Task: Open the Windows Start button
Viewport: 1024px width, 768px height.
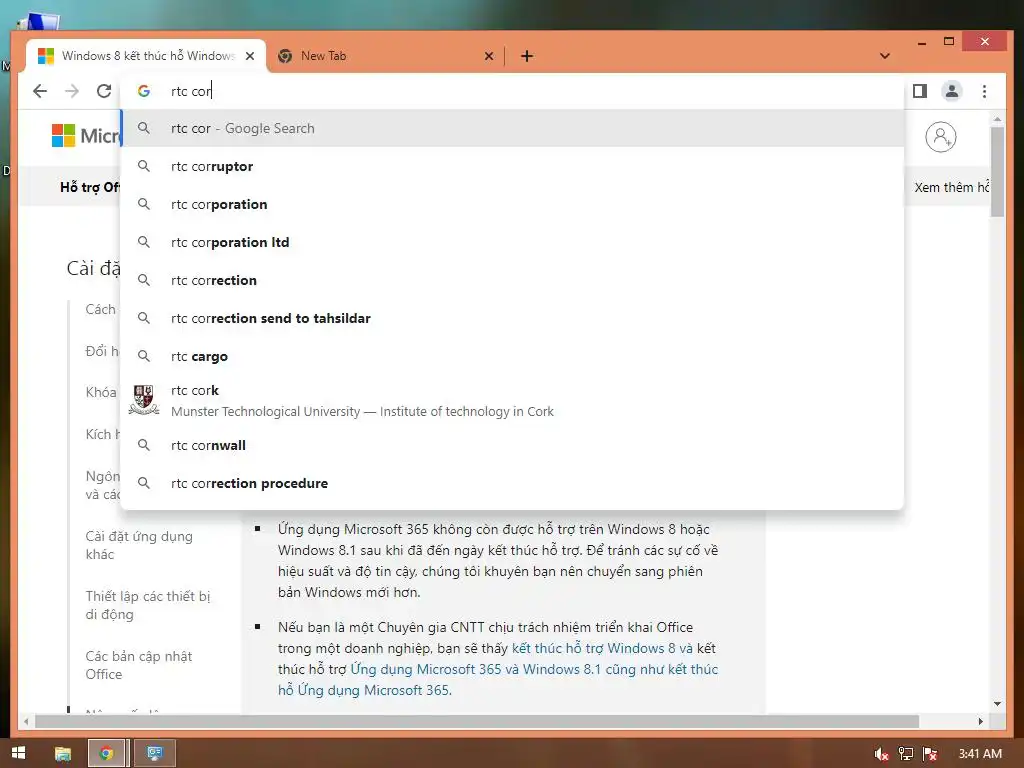Action: point(18,753)
